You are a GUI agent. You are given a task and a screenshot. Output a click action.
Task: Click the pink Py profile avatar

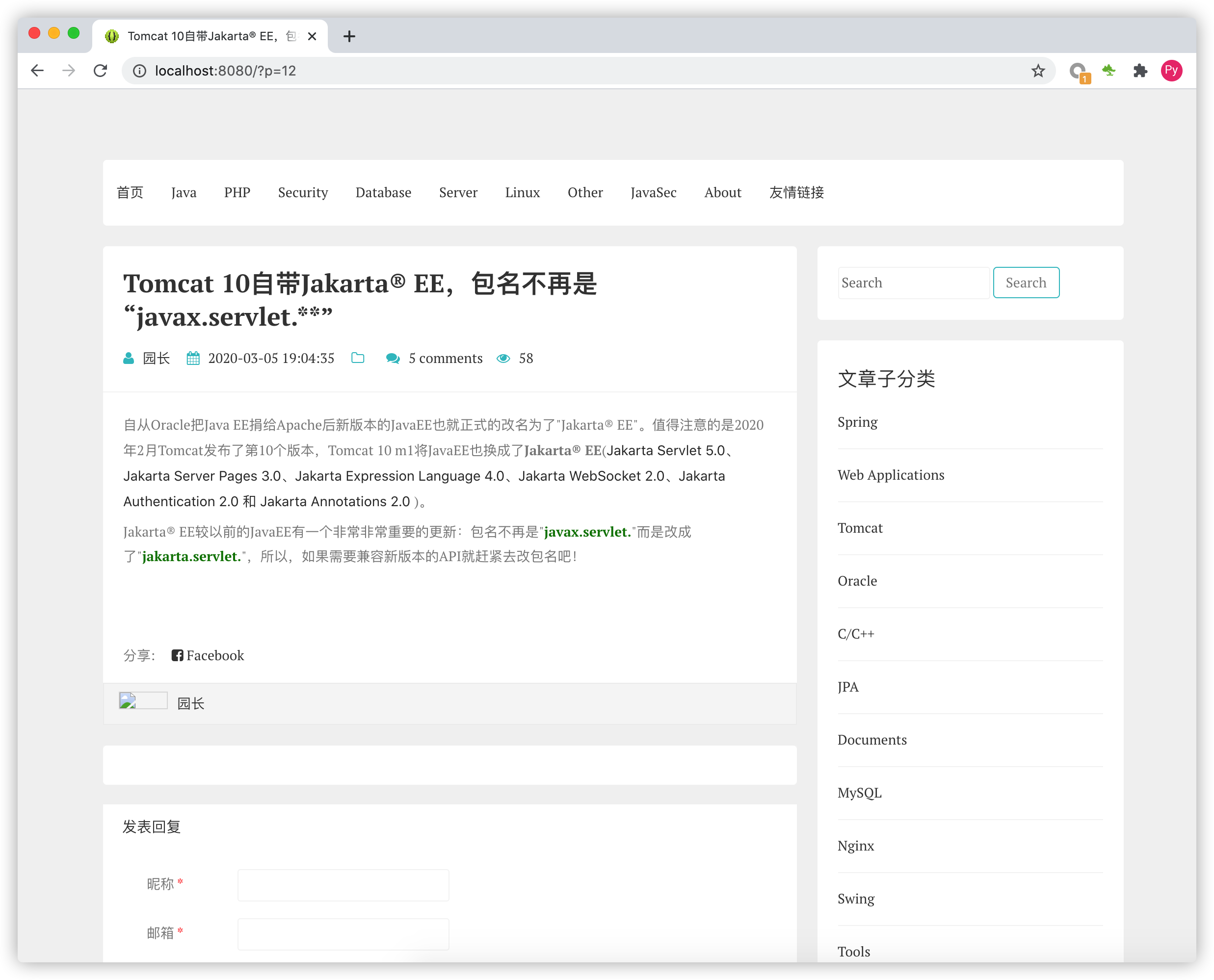pyautogui.click(x=1171, y=71)
